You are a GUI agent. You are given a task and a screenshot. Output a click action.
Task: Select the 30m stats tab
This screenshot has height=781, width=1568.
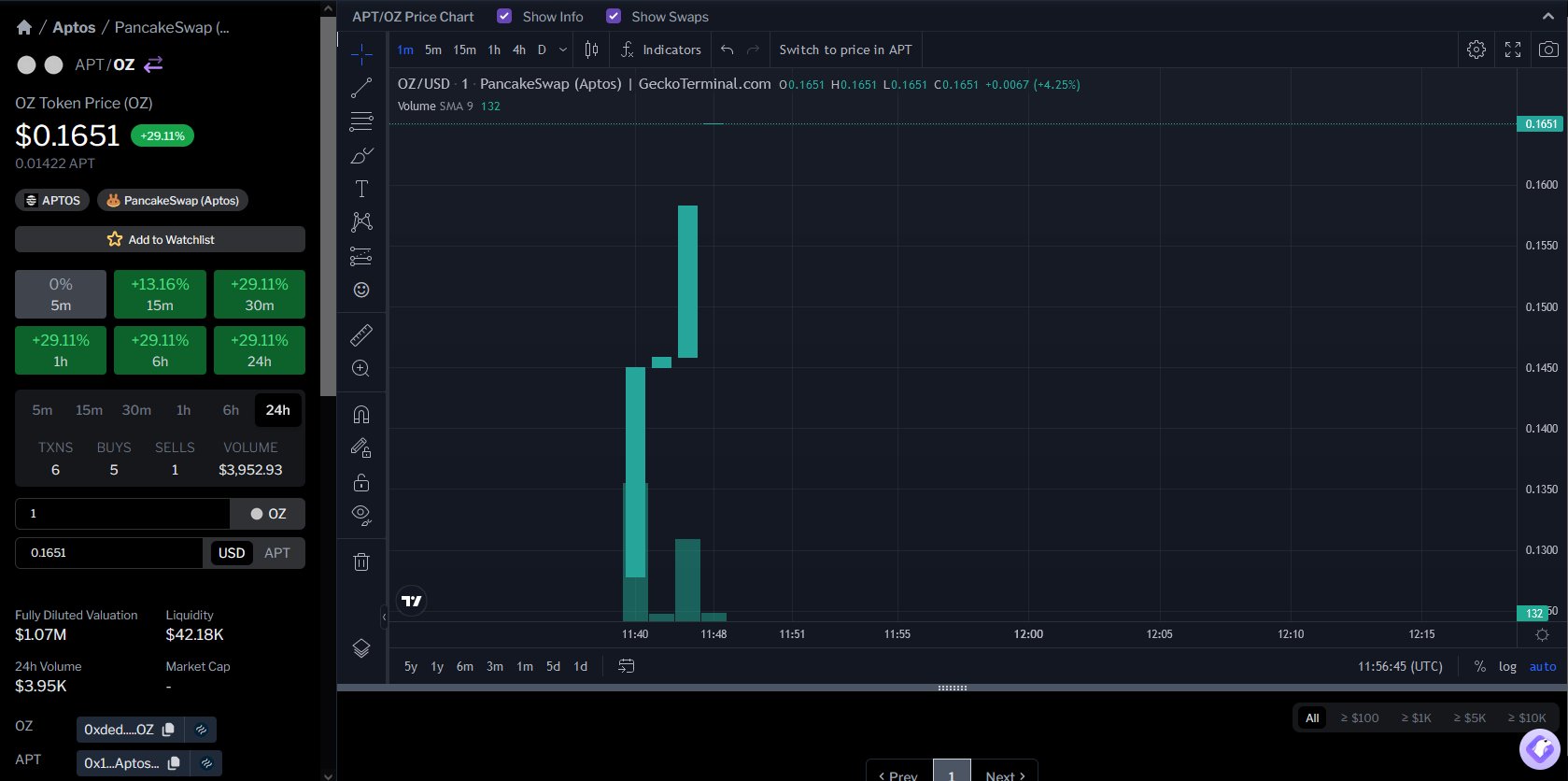point(136,410)
